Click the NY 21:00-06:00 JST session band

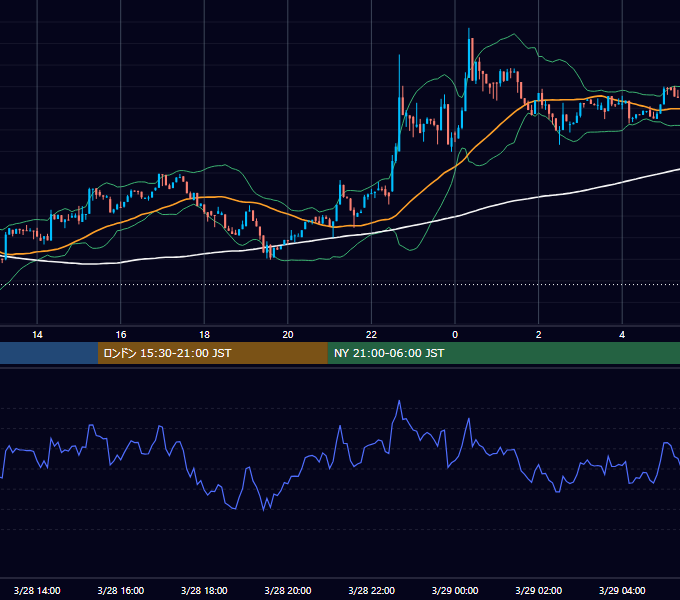(x=503, y=353)
